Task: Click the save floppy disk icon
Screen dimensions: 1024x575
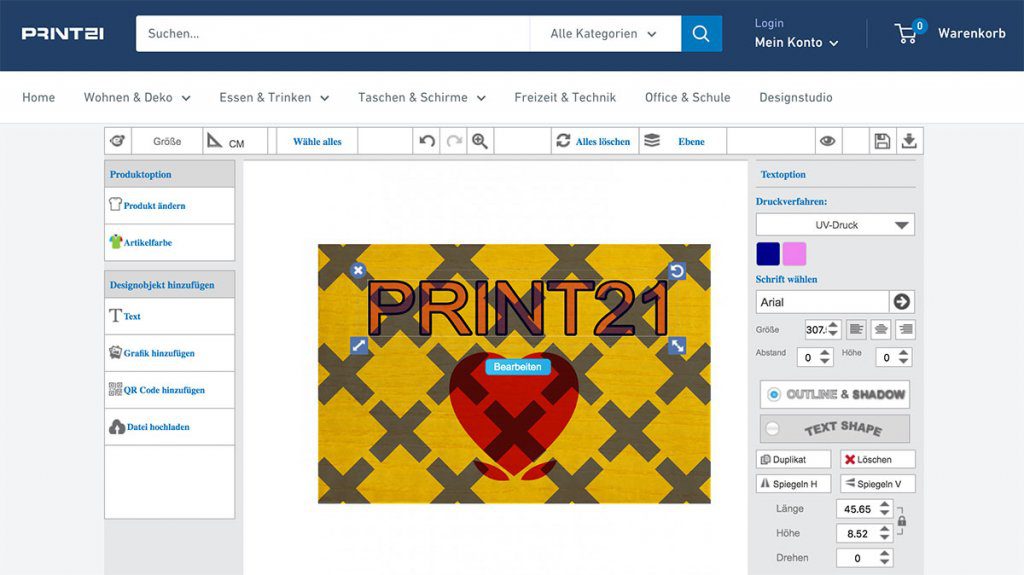Action: [882, 141]
